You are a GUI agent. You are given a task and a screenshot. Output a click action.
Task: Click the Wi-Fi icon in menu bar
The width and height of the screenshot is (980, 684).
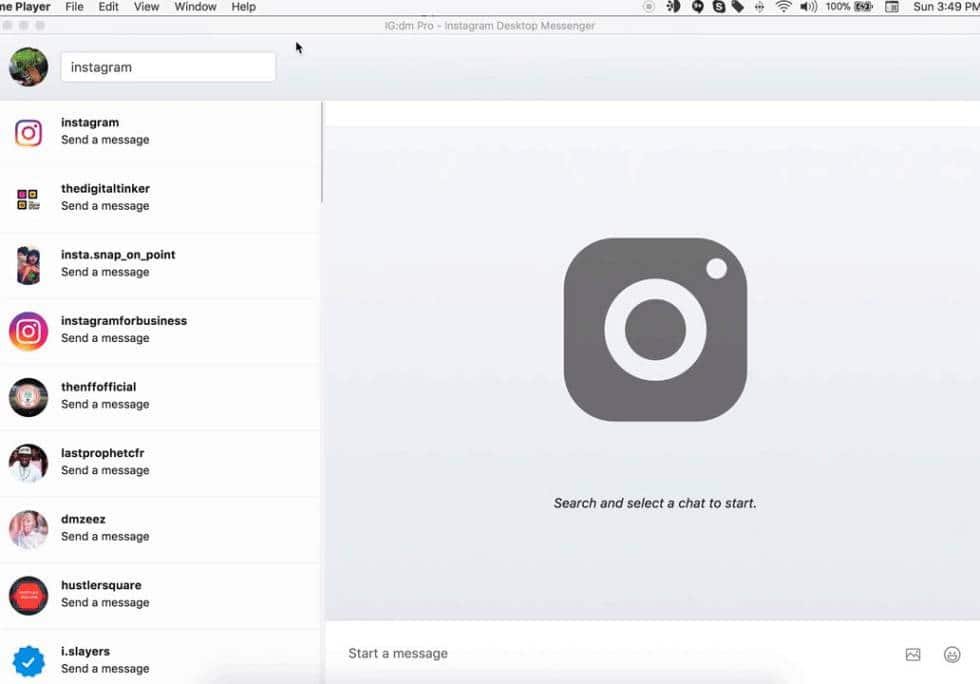783,7
